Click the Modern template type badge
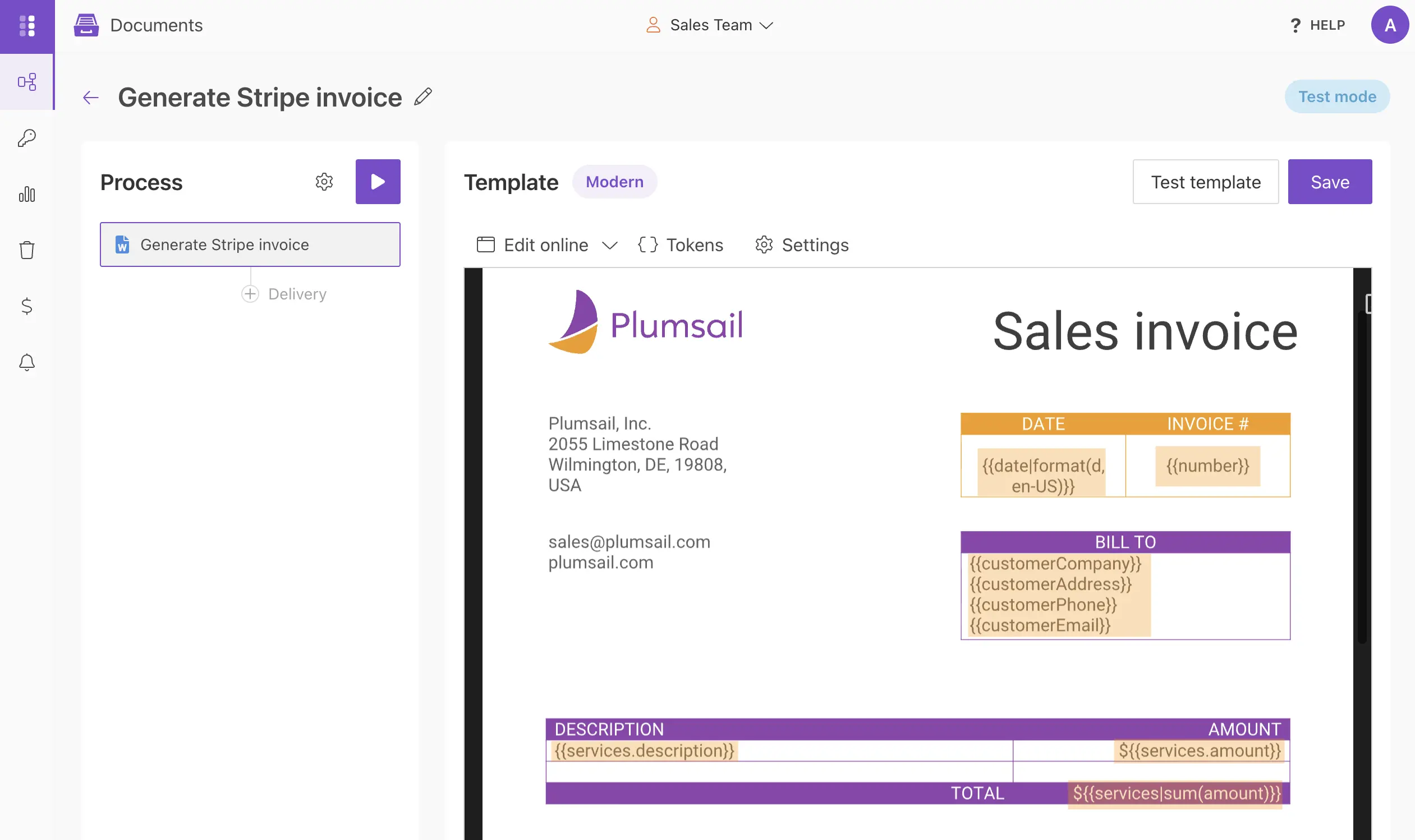Viewport: 1415px width, 840px height. coord(614,182)
